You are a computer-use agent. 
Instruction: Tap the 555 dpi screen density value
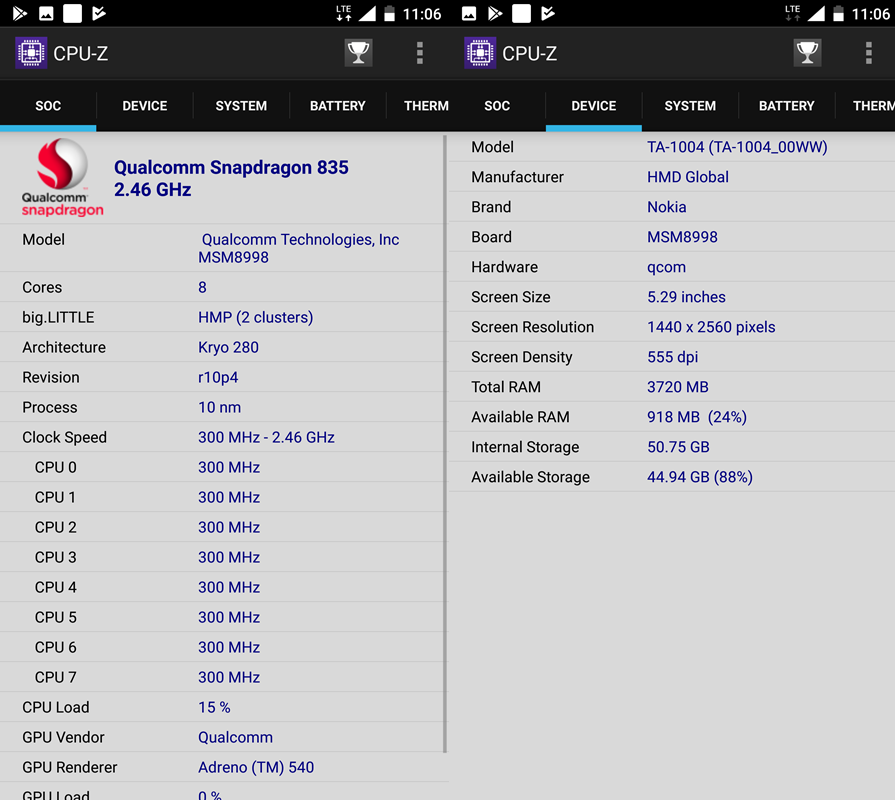coord(672,357)
